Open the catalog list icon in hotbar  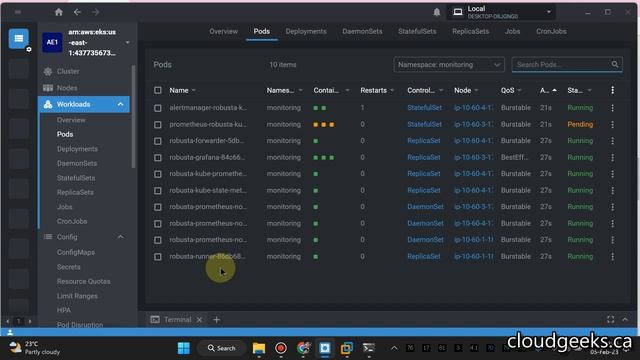pyautogui.click(x=19, y=38)
